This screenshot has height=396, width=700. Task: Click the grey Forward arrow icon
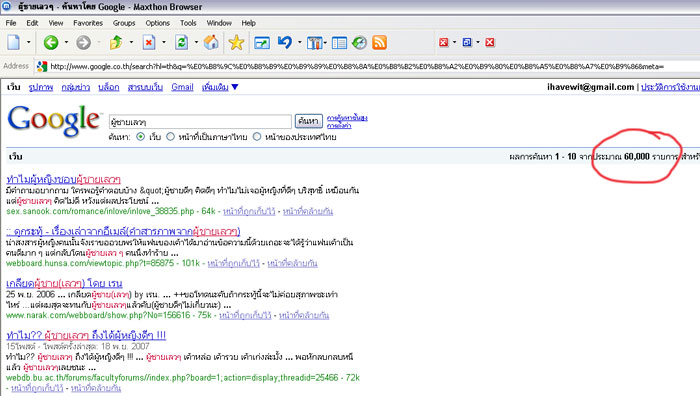point(83,42)
